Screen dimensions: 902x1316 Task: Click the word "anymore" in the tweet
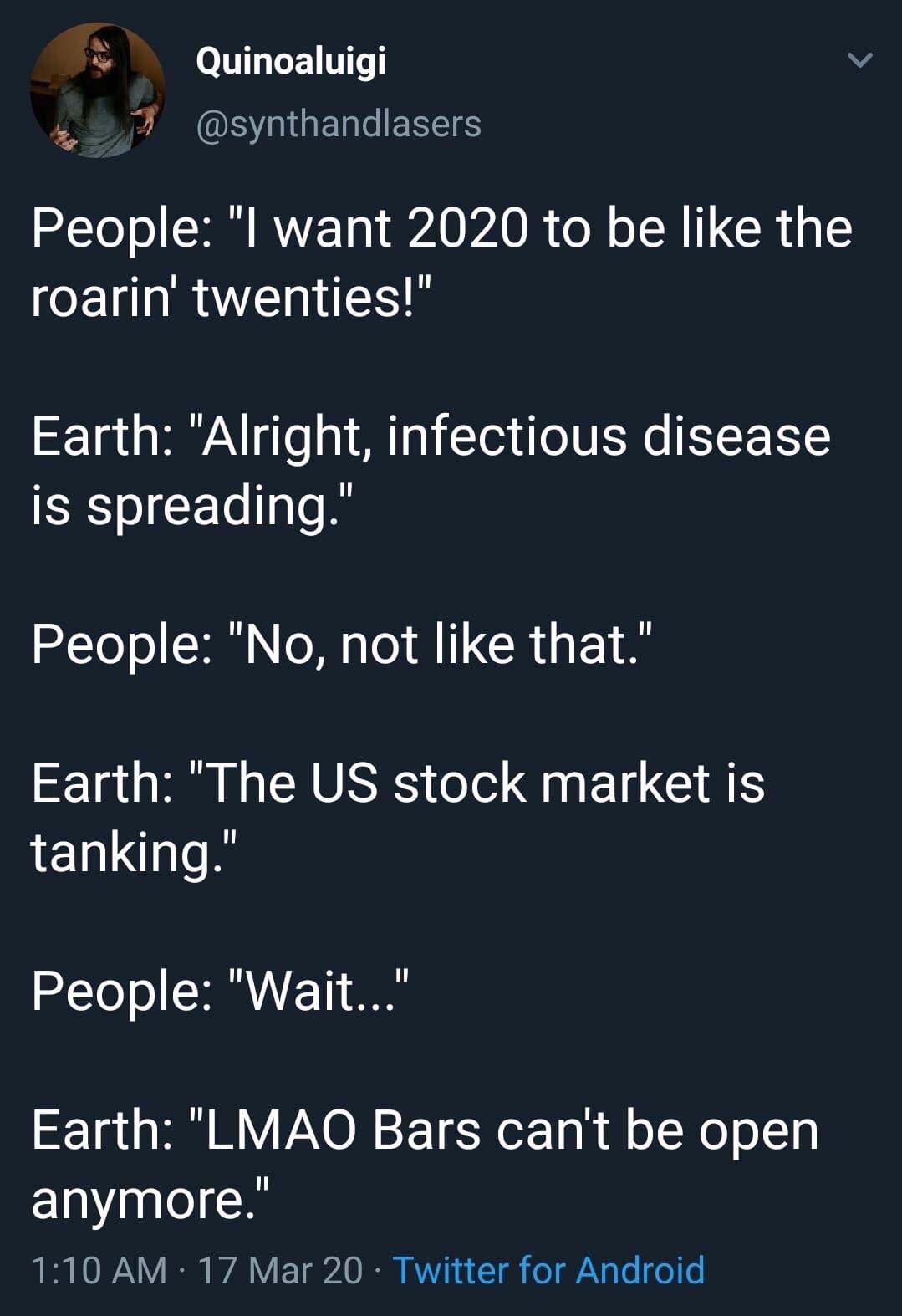137,1199
